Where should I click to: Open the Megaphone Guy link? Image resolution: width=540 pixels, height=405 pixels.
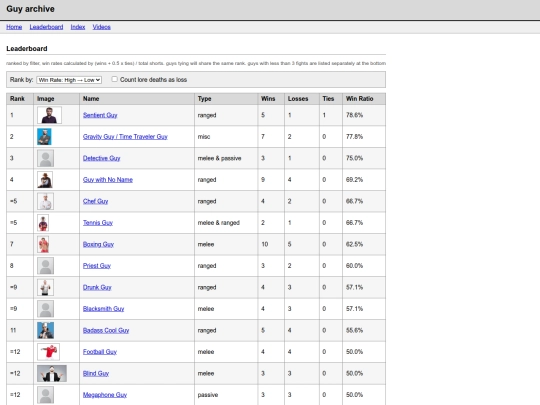click(x=105, y=395)
